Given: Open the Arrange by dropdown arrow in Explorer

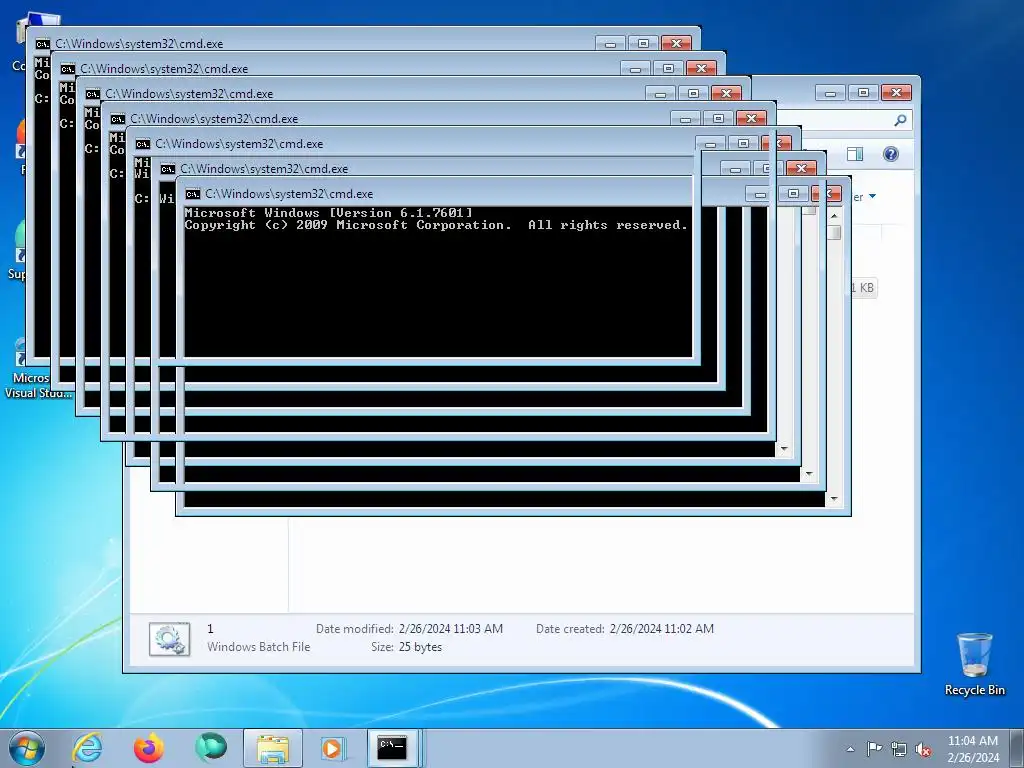Looking at the screenshot, I should coord(872,197).
